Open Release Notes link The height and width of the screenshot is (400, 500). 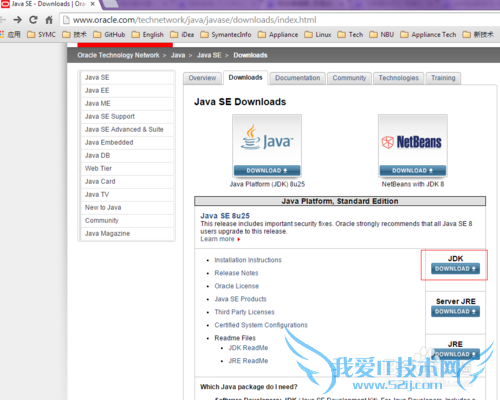click(x=236, y=273)
